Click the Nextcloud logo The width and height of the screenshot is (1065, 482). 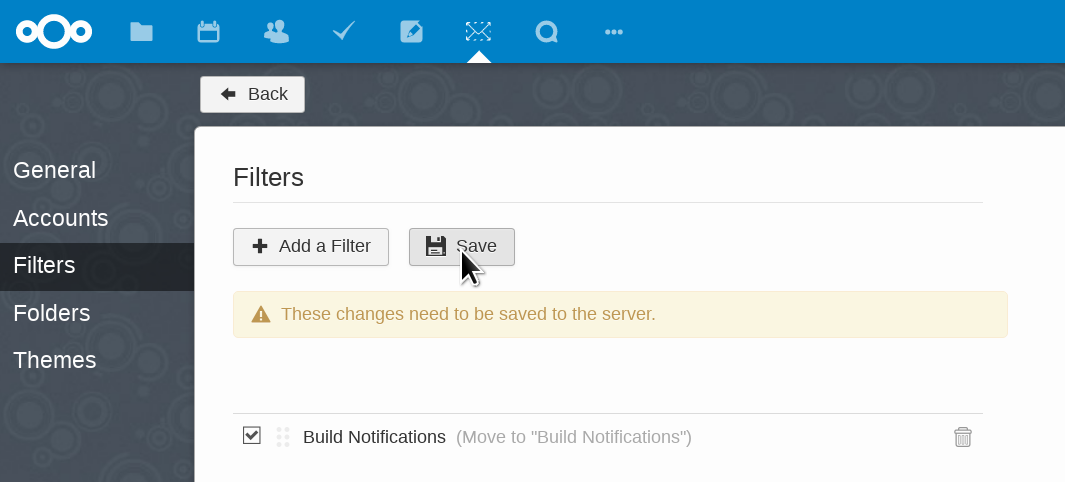pyautogui.click(x=54, y=32)
